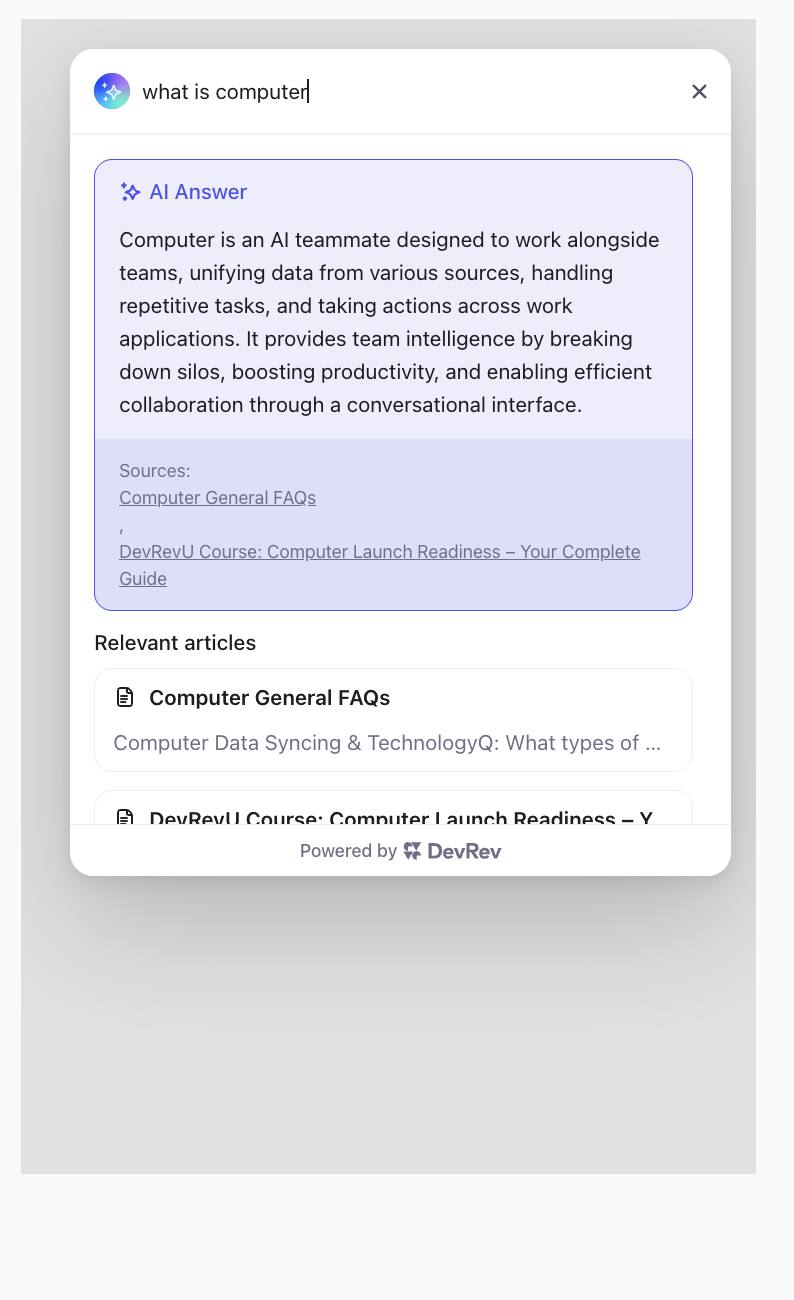This screenshot has height=1300, width=794.
Task: Click the sparkle icon beside AI Answer
Action: [130, 192]
